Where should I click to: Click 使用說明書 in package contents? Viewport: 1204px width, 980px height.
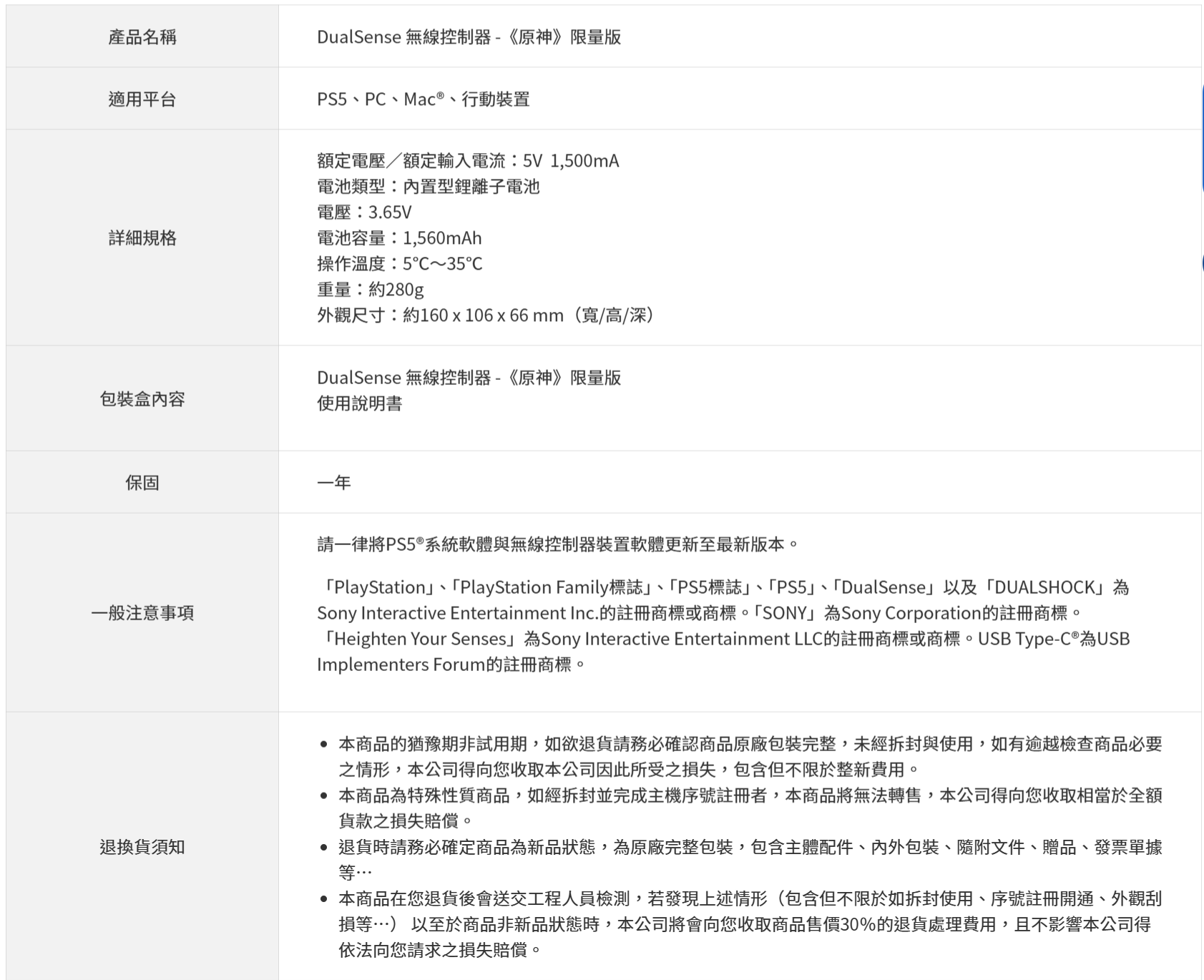pyautogui.click(x=359, y=404)
